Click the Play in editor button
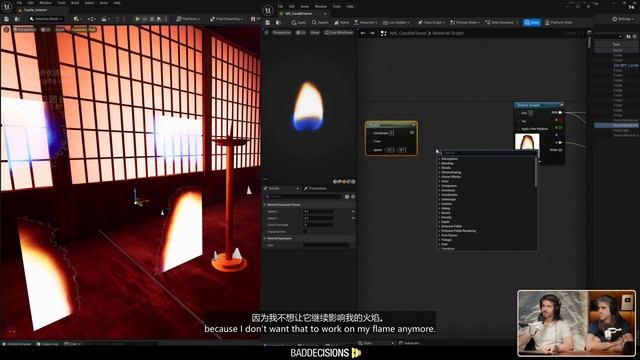Screen dimensions: 640x360 click(x=138, y=19)
